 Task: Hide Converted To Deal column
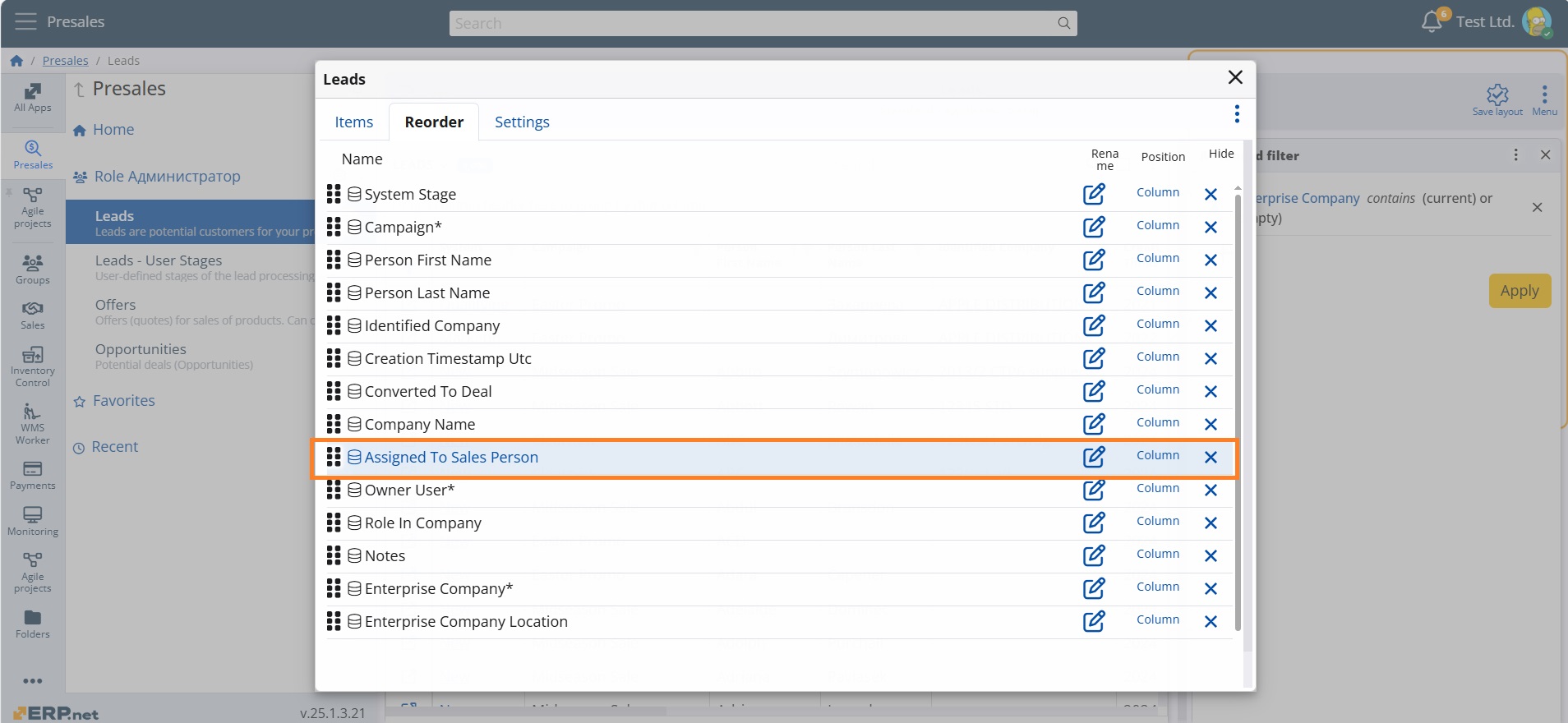pos(1211,392)
